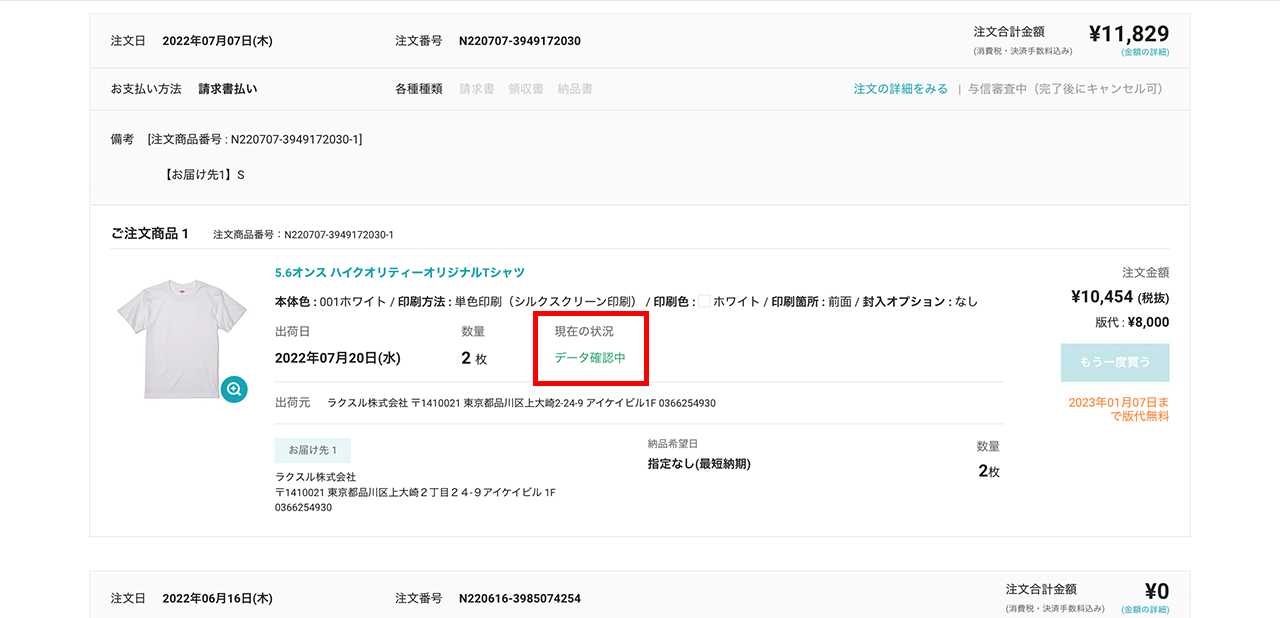Open 金額の詳細 under ¥0 total

pyautogui.click(x=1145, y=610)
